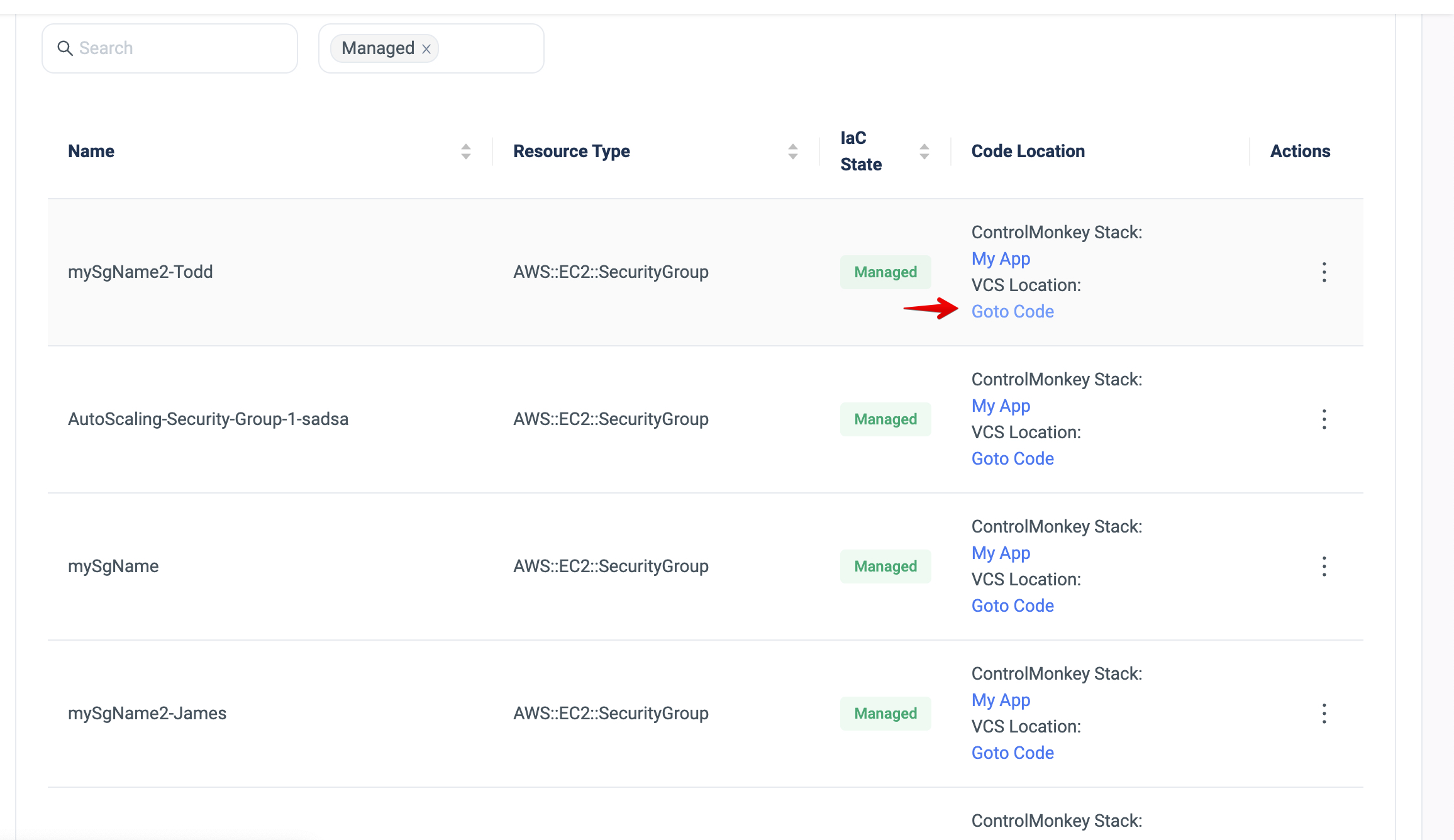Viewport: 1454px width, 840px height.
Task: Click the Actions column header
Action: [x=1300, y=152]
